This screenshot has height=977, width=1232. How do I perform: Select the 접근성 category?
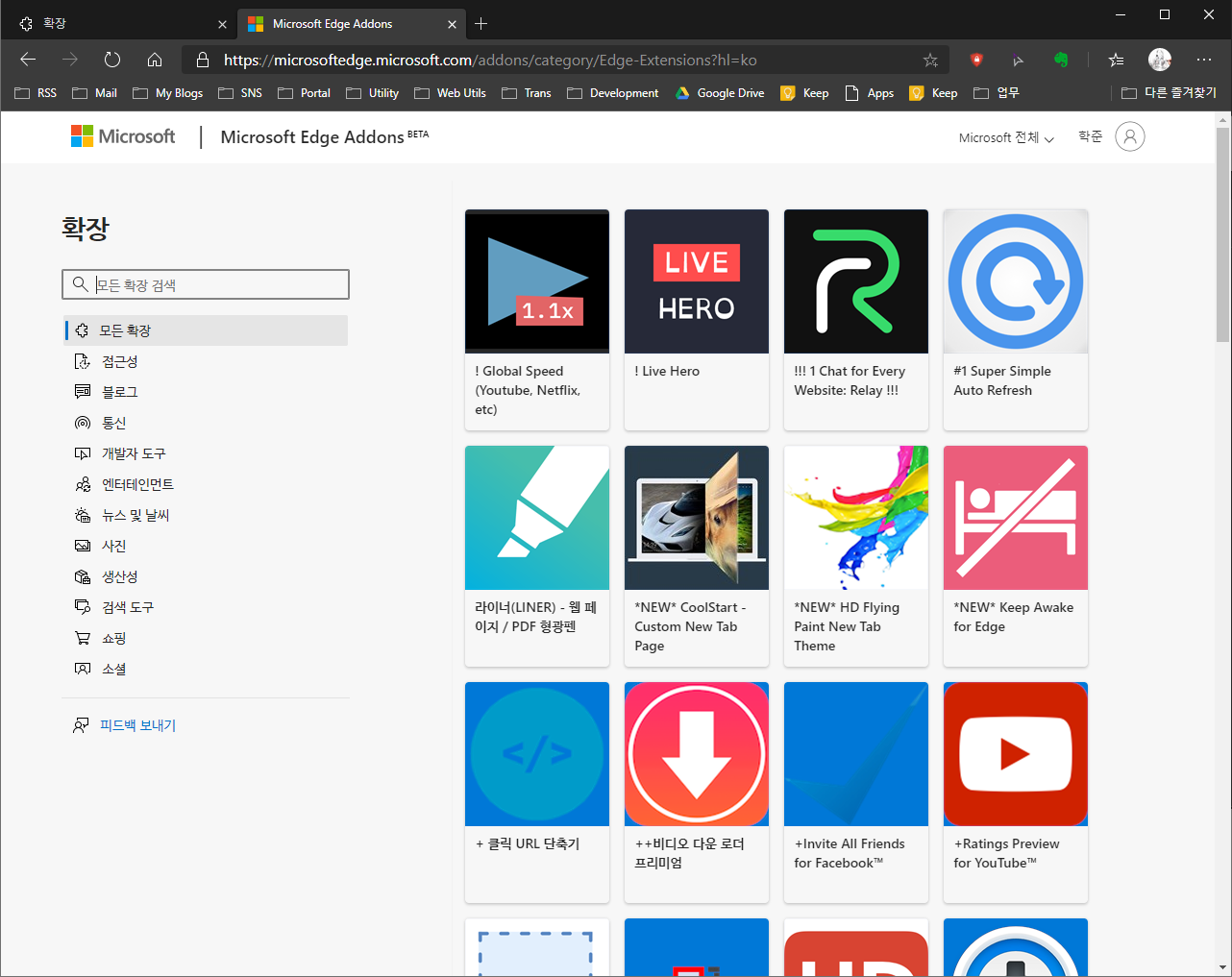pyautogui.click(x=206, y=361)
